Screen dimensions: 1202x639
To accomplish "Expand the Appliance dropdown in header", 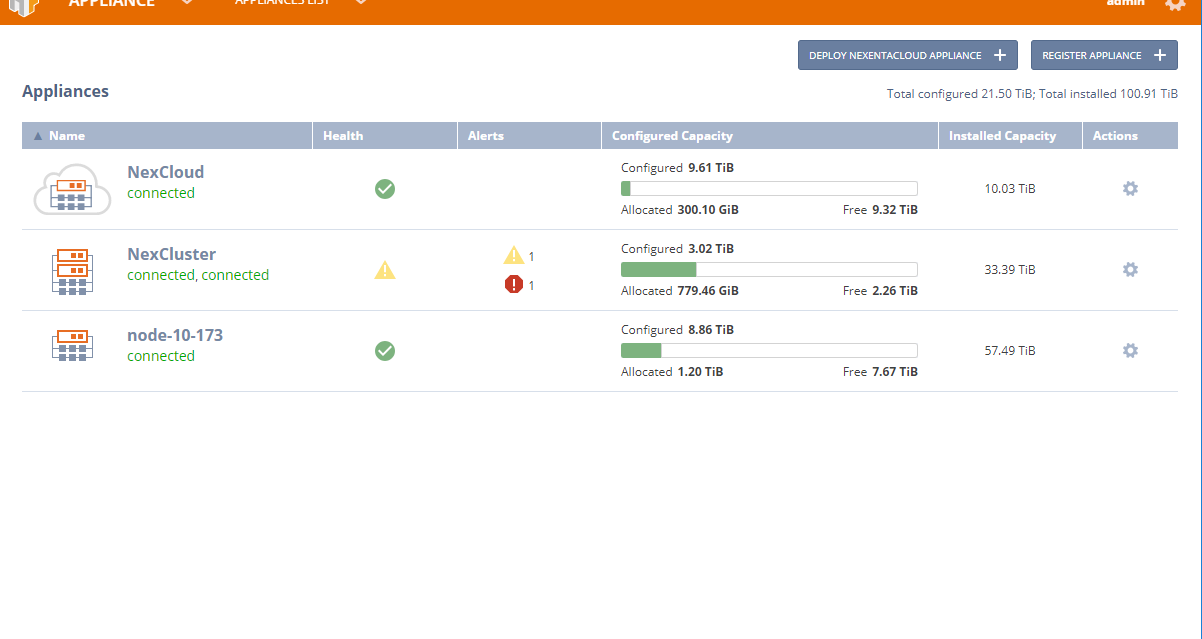I will click(x=186, y=3).
